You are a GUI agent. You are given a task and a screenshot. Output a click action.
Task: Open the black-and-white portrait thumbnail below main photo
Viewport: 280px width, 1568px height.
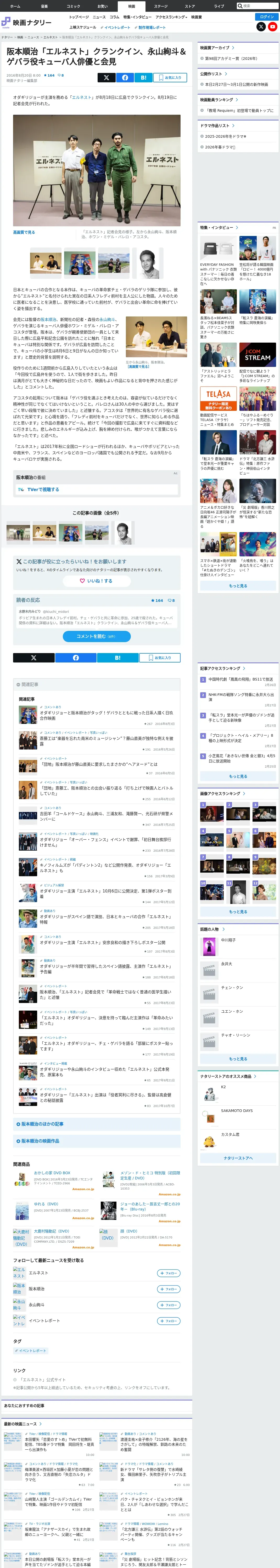147,263
